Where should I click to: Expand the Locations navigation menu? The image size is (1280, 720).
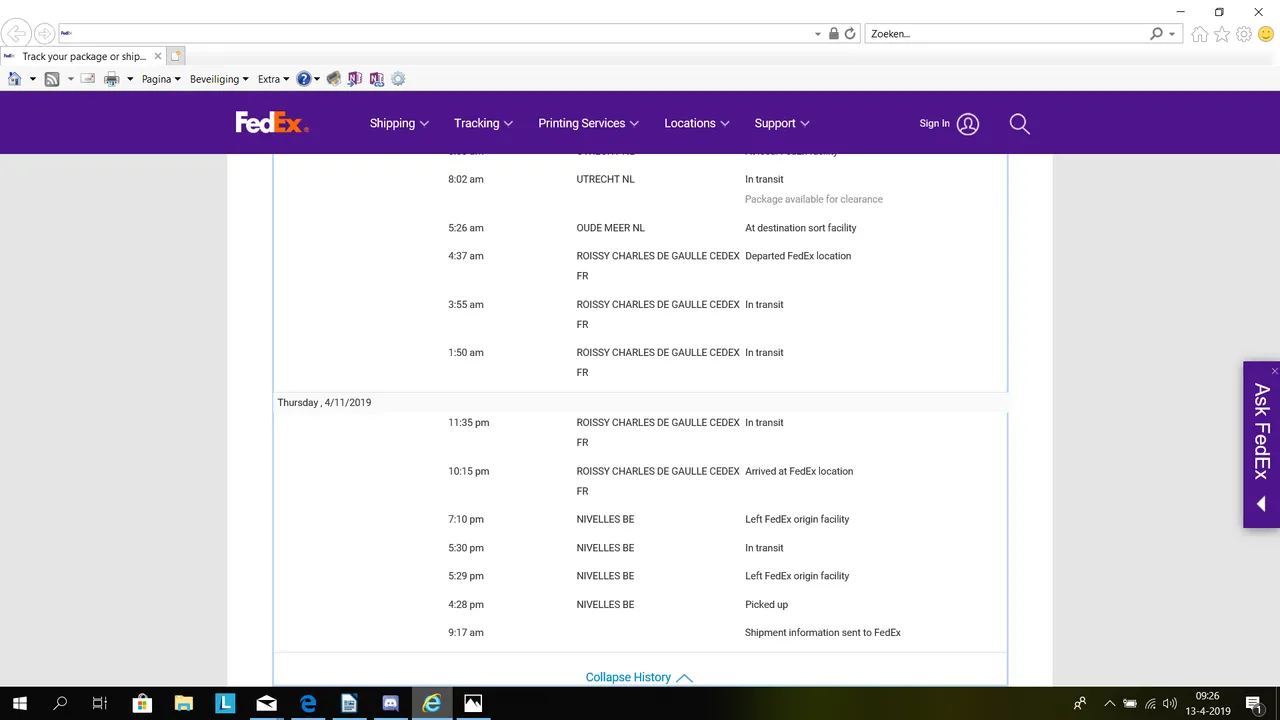pyautogui.click(x=697, y=123)
